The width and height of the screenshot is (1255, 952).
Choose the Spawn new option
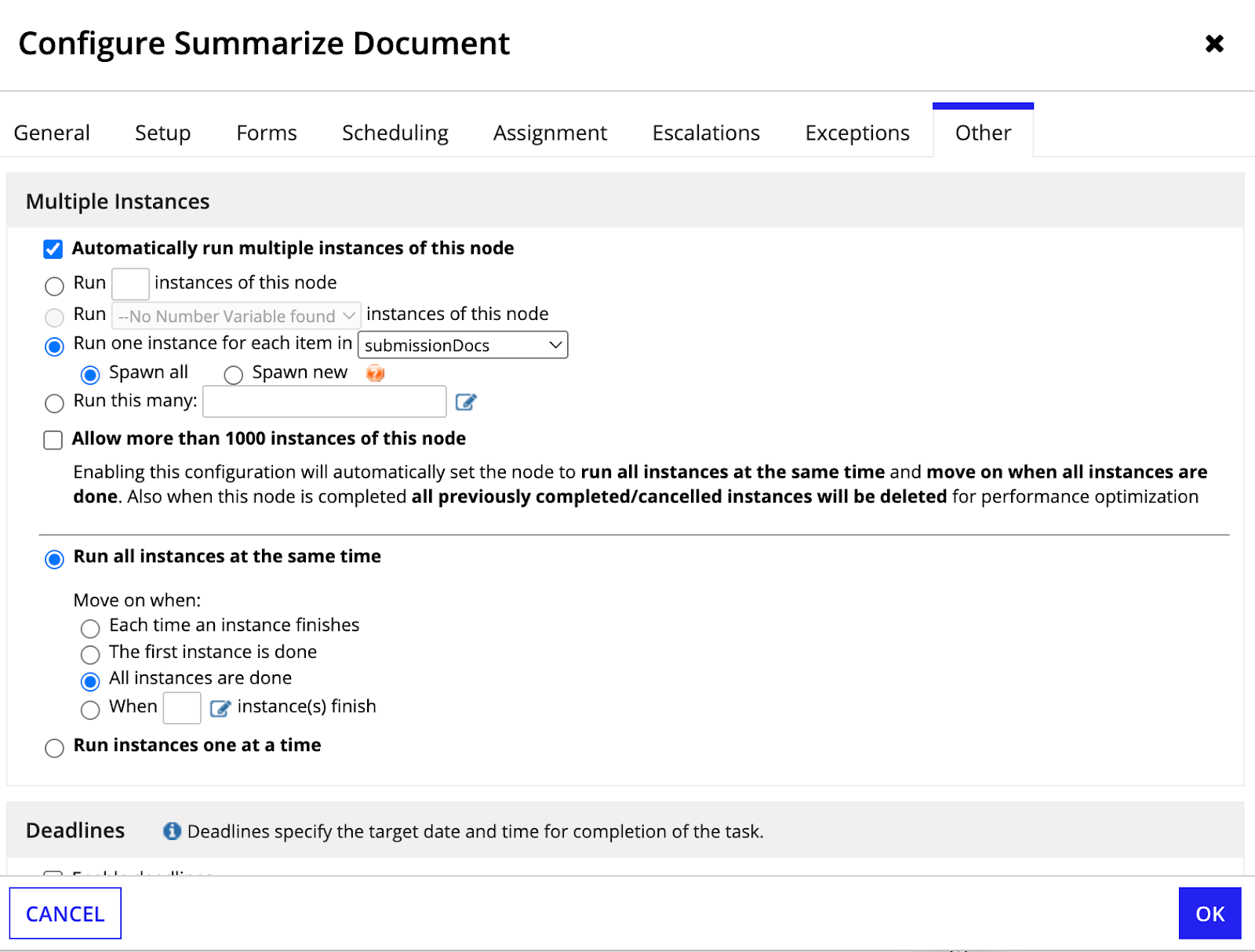tap(233, 375)
